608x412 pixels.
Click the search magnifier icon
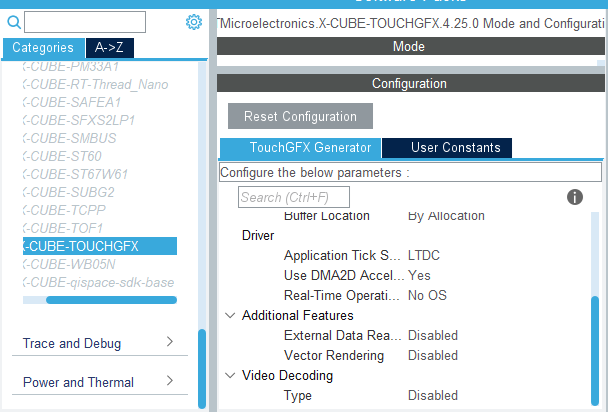point(14,22)
